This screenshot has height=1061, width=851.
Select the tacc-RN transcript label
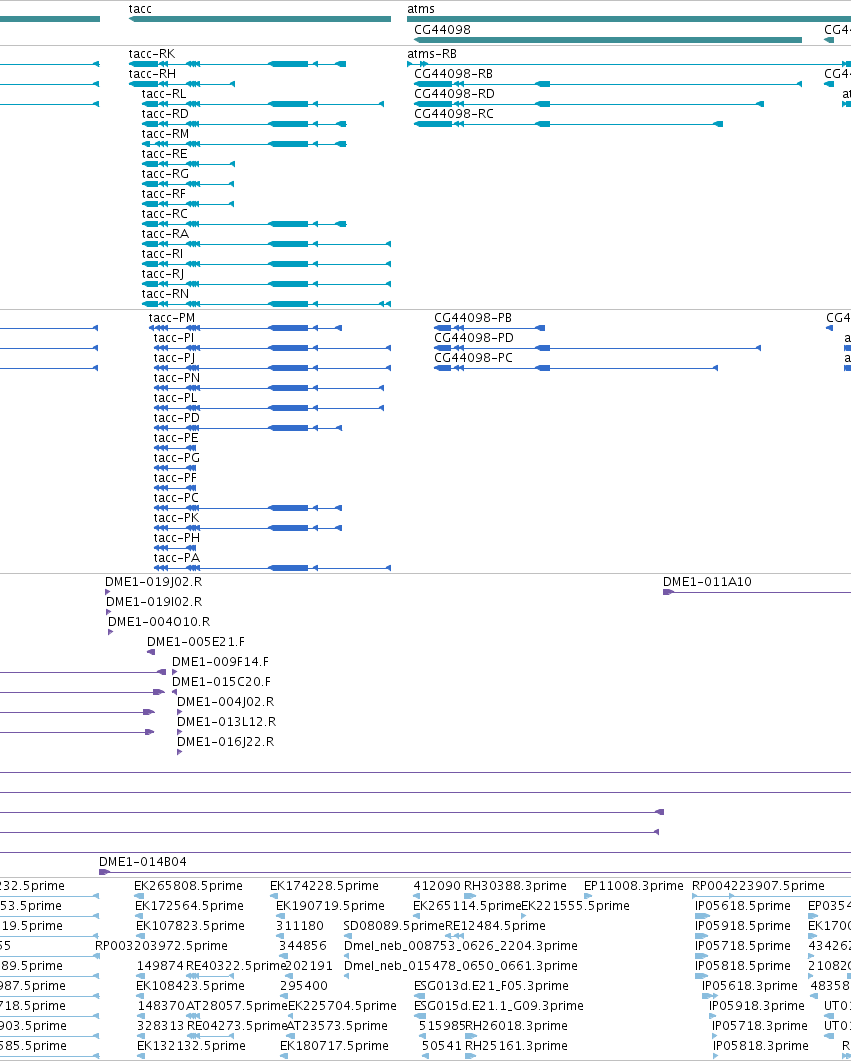point(165,294)
